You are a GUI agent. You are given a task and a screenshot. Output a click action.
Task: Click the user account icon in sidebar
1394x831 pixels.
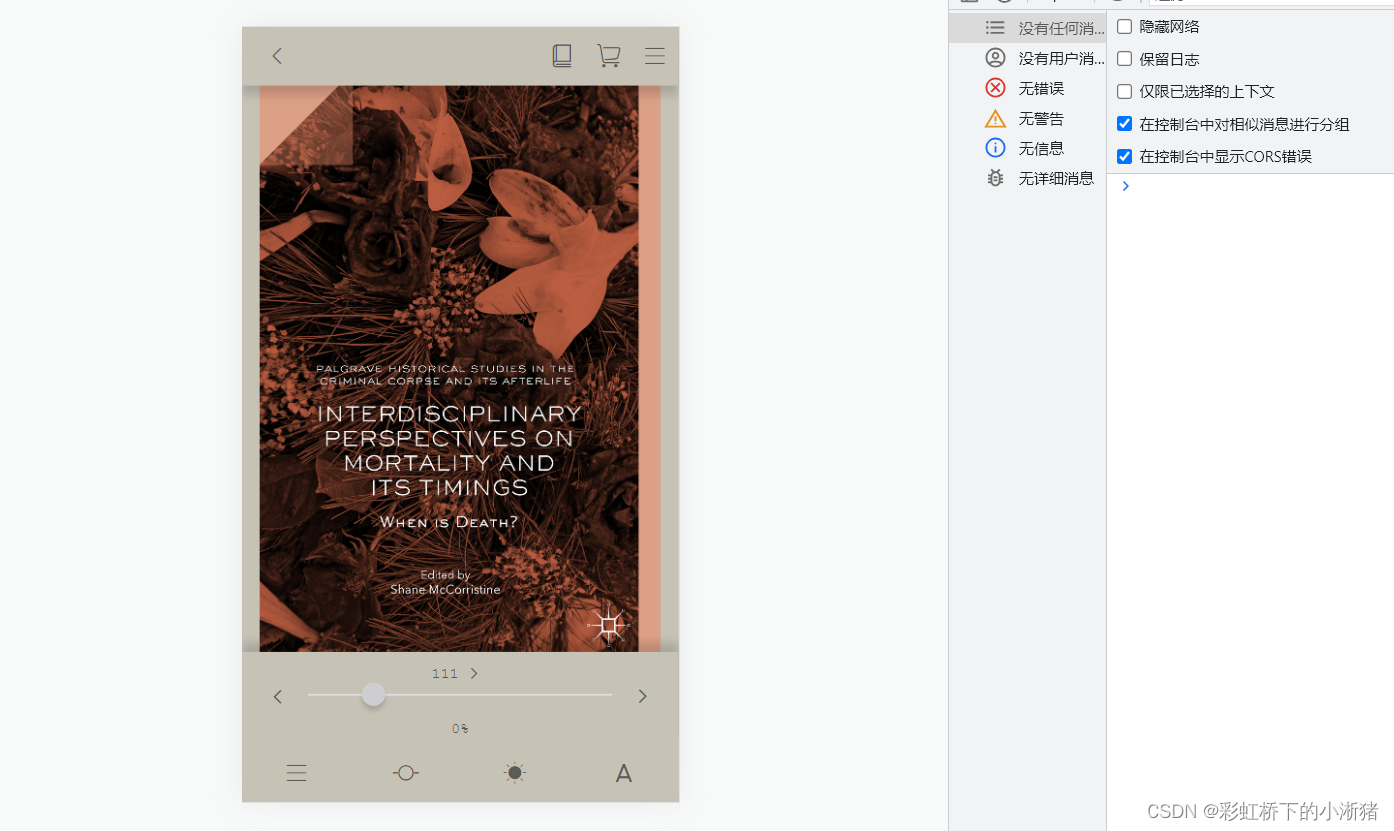[x=995, y=58]
